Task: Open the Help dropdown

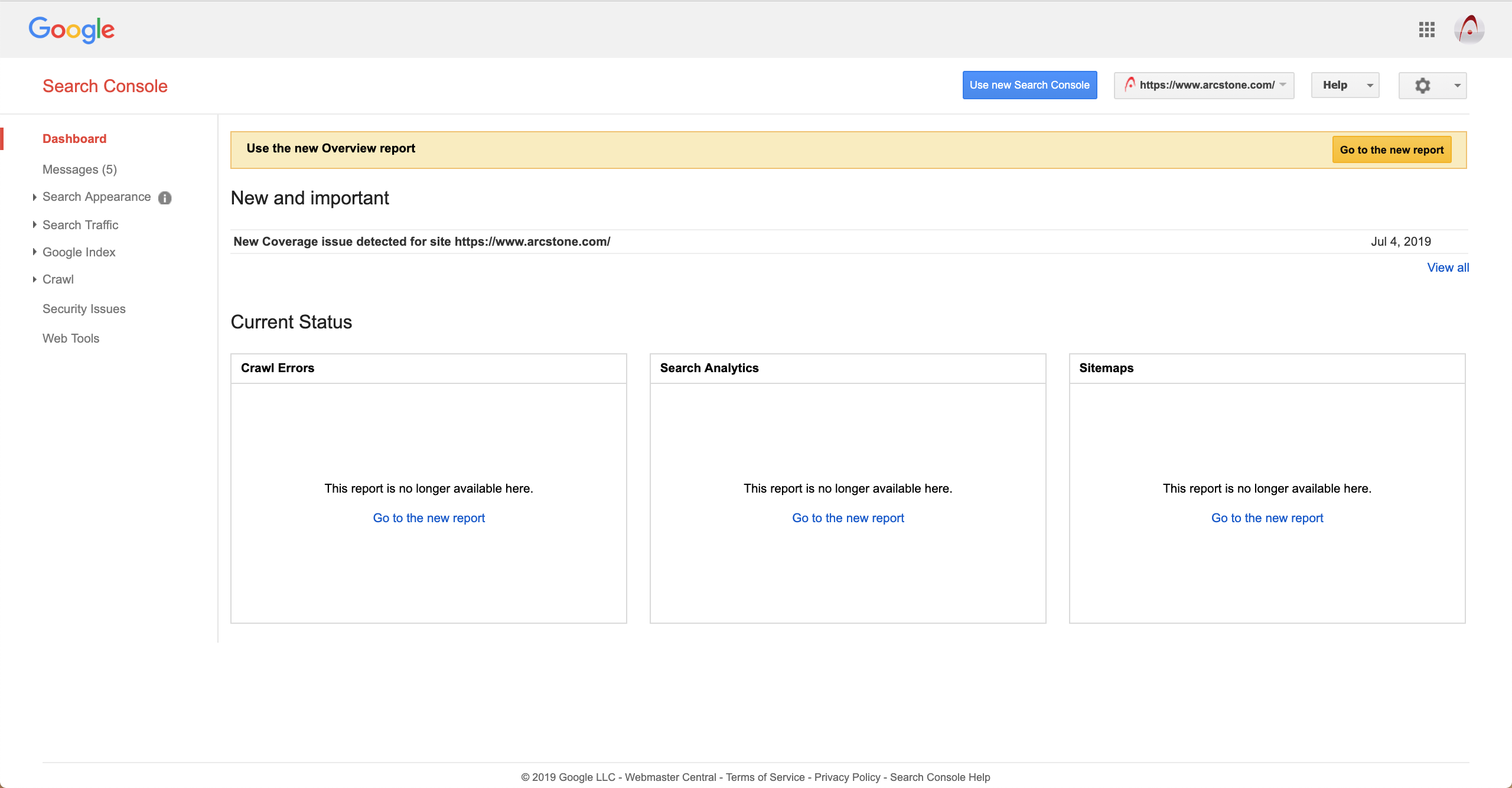Action: 1345,86
